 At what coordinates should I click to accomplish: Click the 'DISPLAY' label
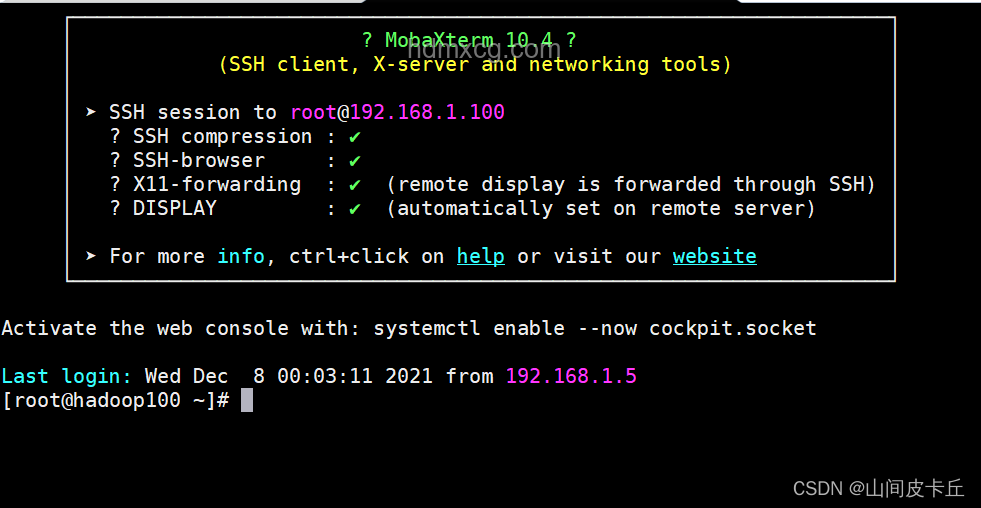175,208
